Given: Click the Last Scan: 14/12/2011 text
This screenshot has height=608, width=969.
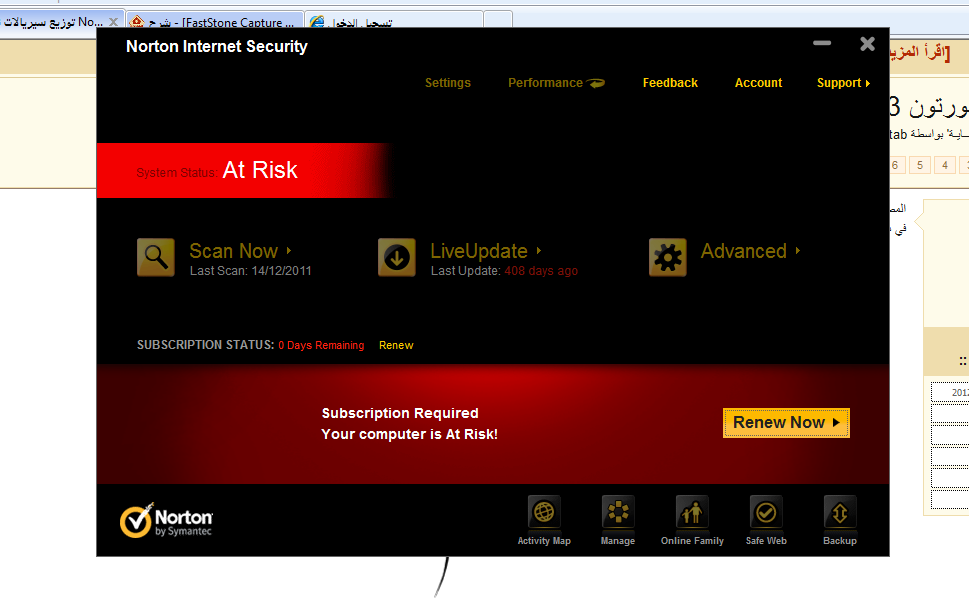Looking at the screenshot, I should click(x=250, y=271).
